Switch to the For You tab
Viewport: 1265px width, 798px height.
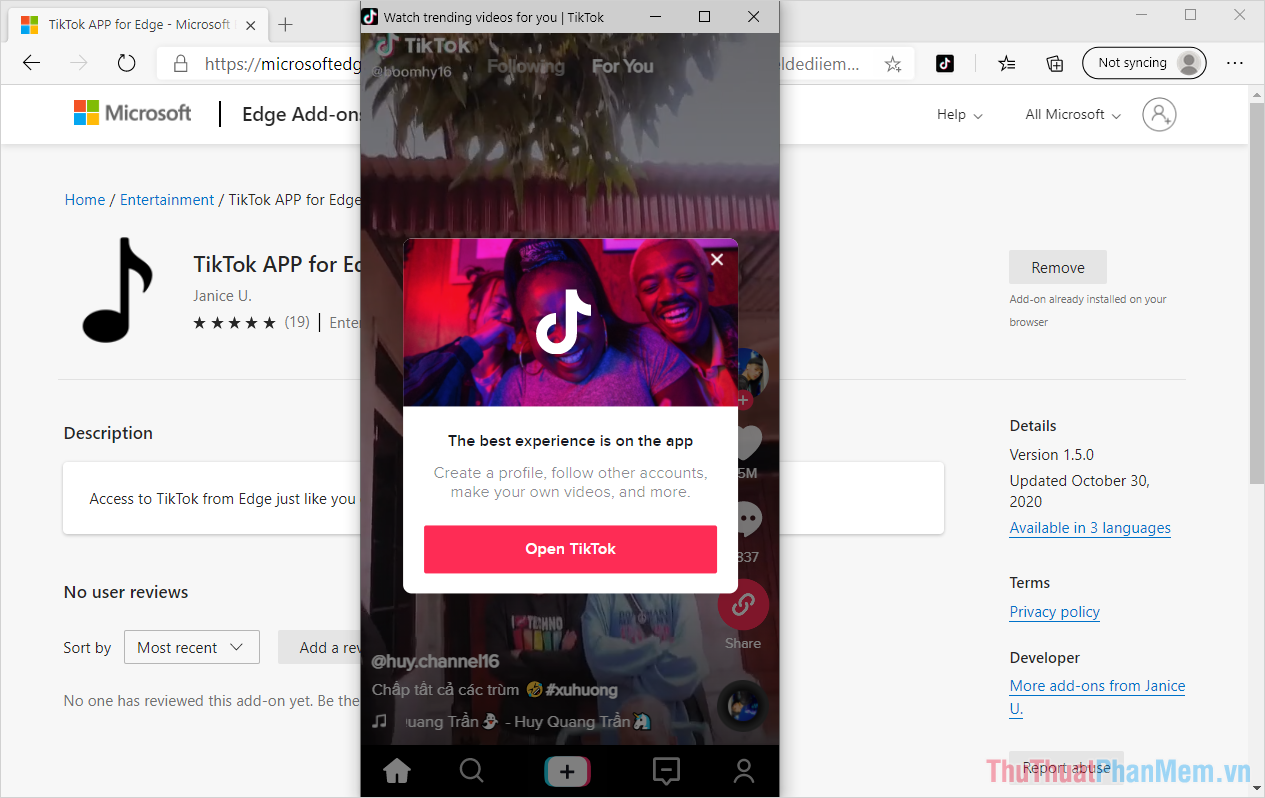pyautogui.click(x=622, y=66)
